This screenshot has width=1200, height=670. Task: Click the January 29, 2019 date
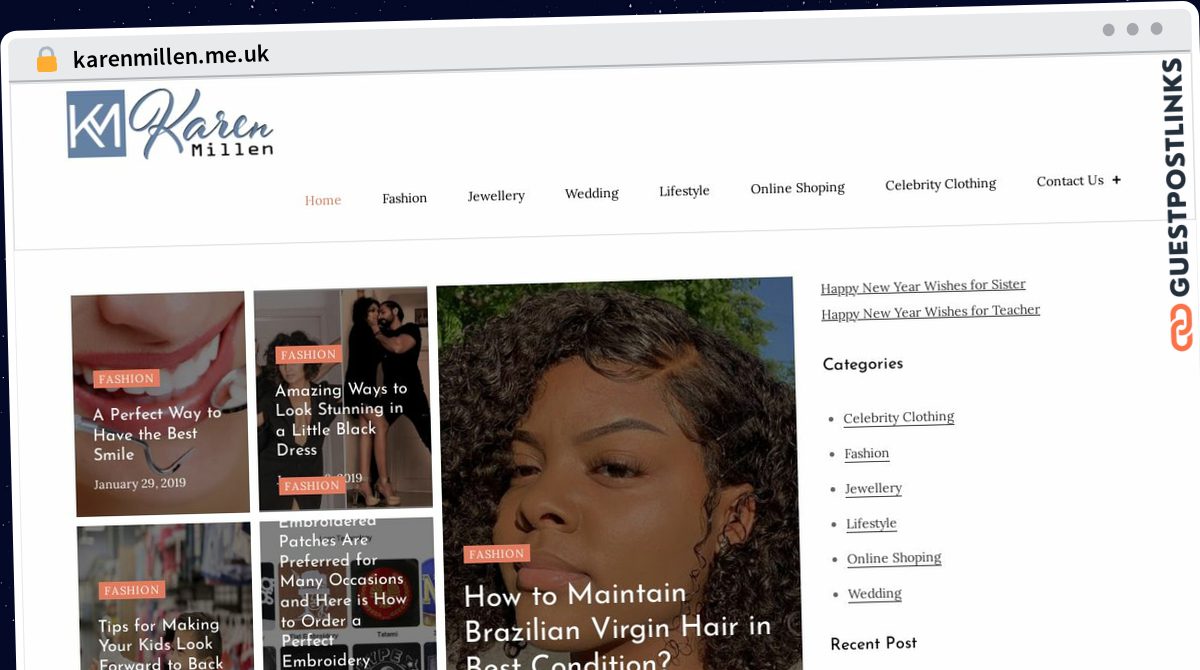coord(140,484)
